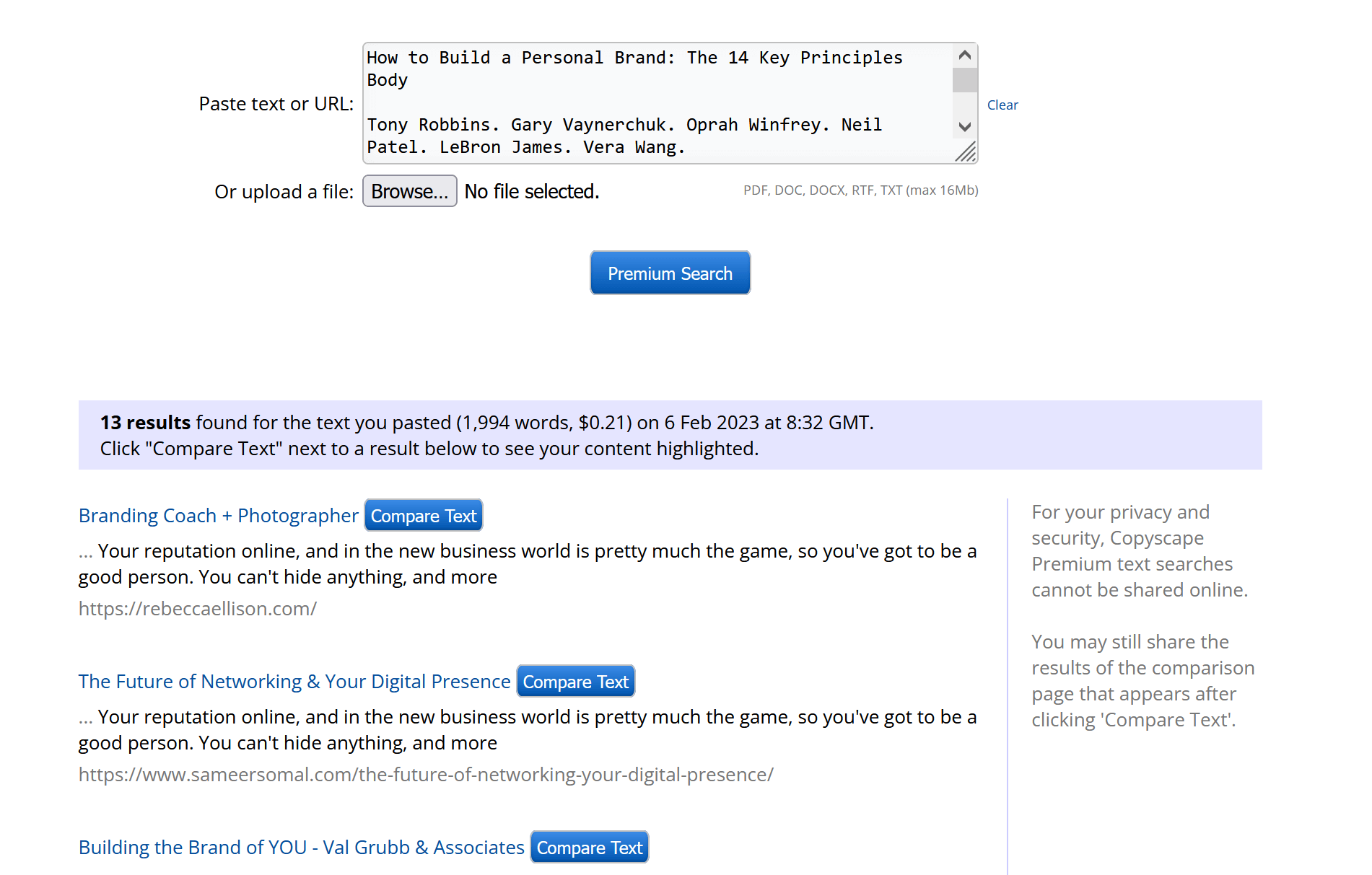Click the '13 results' summary text
This screenshot has width=1372, height=875.
point(145,423)
